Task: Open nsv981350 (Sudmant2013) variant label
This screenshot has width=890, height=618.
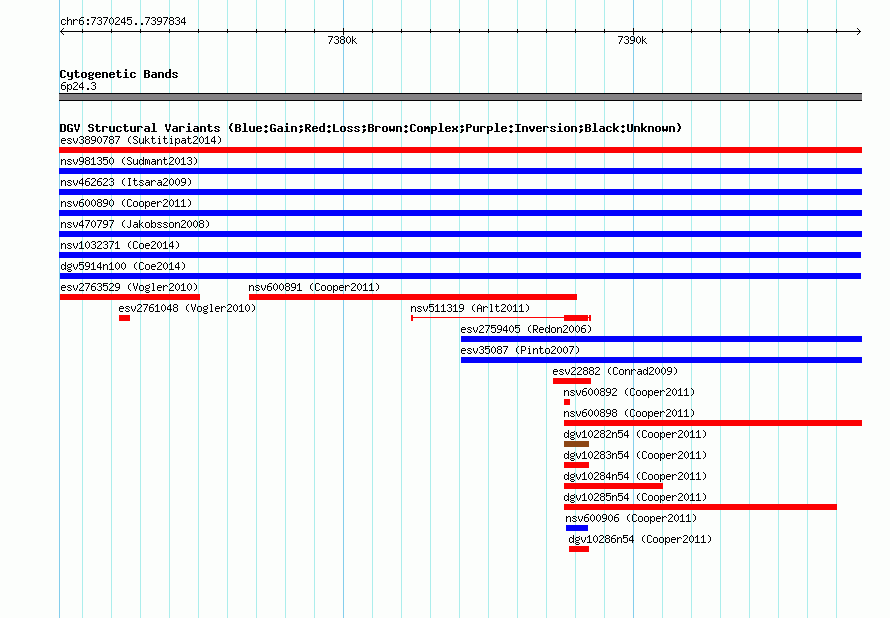Action: pos(129,161)
